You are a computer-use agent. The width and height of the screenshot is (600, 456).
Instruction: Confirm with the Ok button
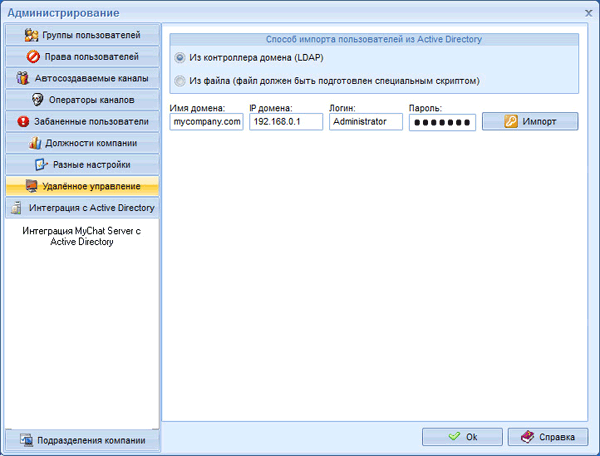[462, 436]
